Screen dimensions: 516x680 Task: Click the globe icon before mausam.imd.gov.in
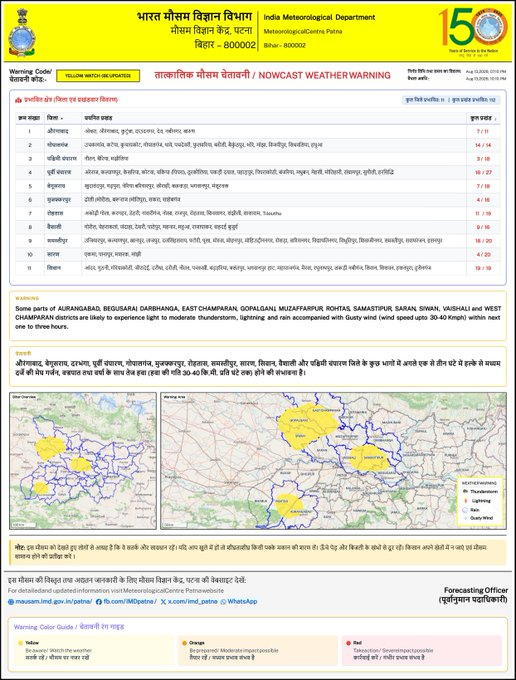pyautogui.click(x=11, y=602)
